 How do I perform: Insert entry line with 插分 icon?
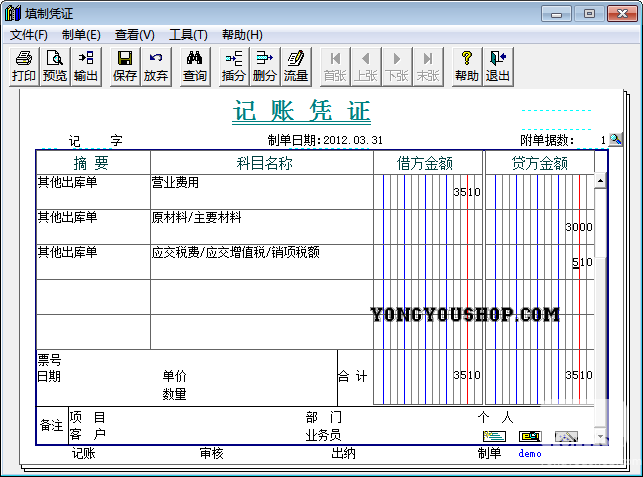tap(234, 66)
